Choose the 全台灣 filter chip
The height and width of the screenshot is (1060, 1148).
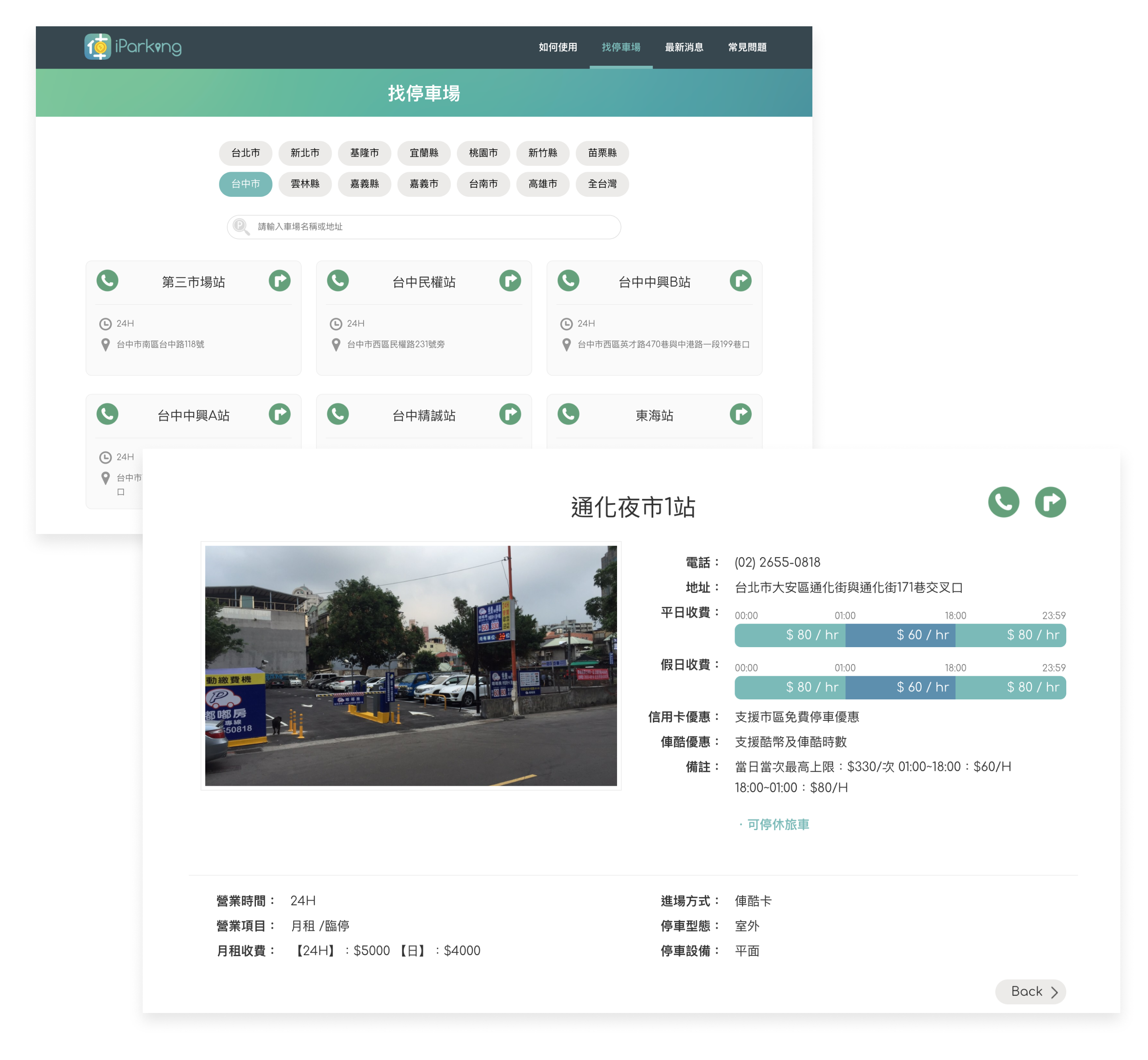602,184
